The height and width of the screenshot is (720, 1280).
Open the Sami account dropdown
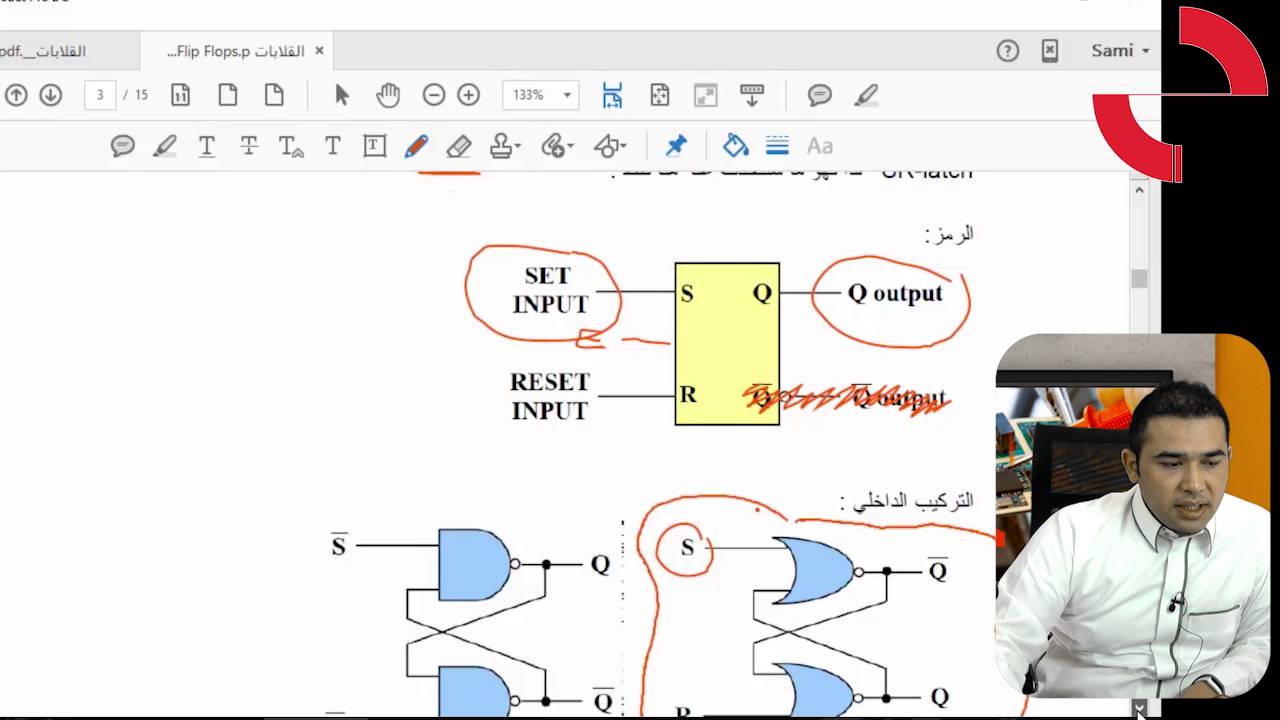pos(1120,51)
